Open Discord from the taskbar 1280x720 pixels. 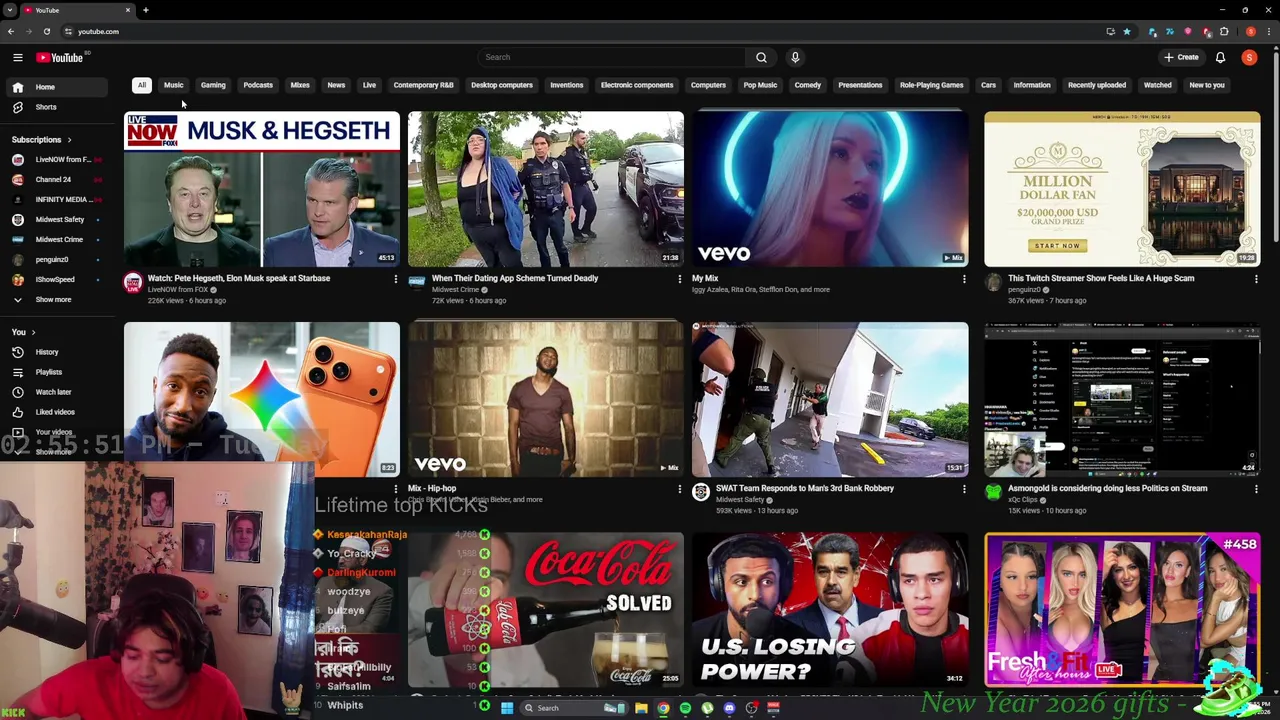(x=729, y=708)
